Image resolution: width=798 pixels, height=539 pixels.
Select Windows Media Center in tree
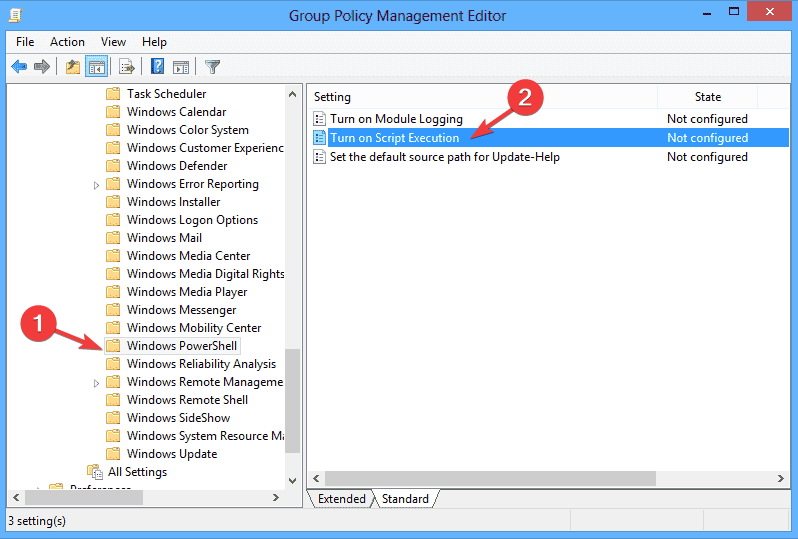188,256
